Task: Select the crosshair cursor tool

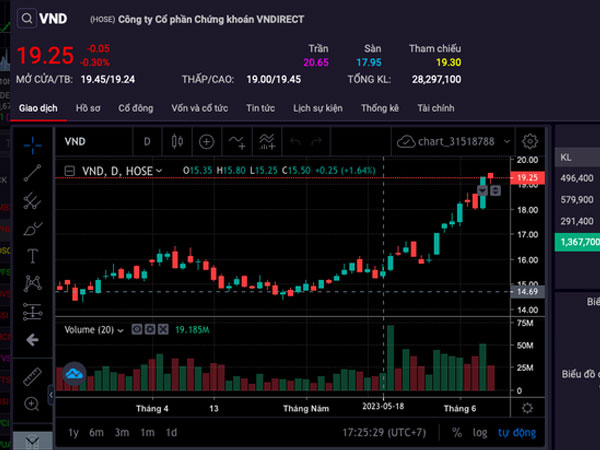Action: pos(33,145)
